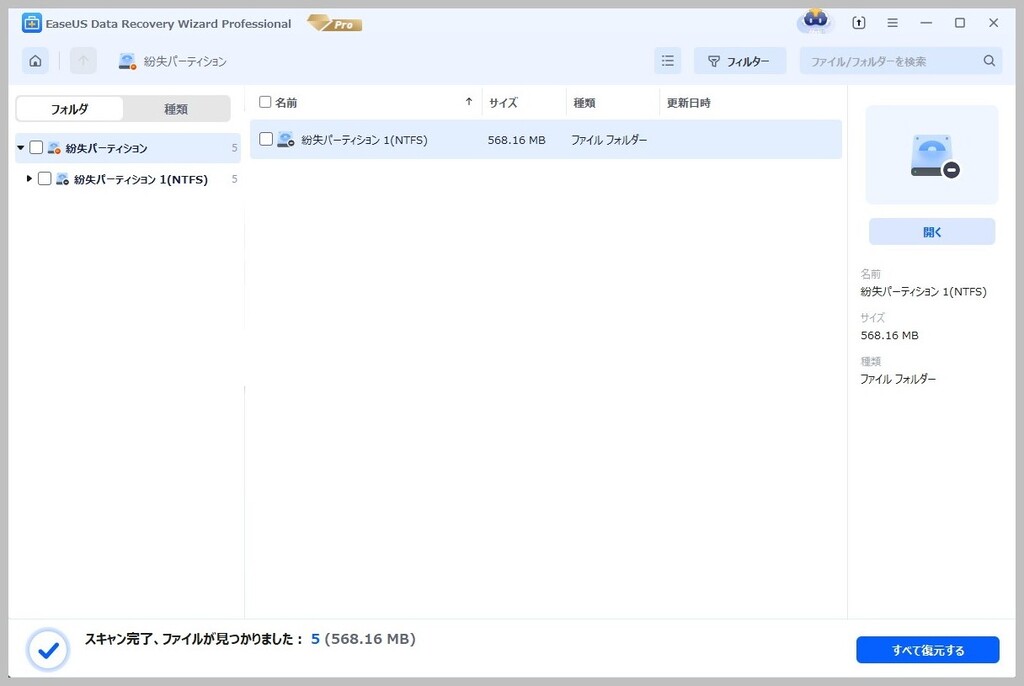
Task: Expand the 紛失パーティション 1(NTFS) tree node
Action: pos(29,178)
